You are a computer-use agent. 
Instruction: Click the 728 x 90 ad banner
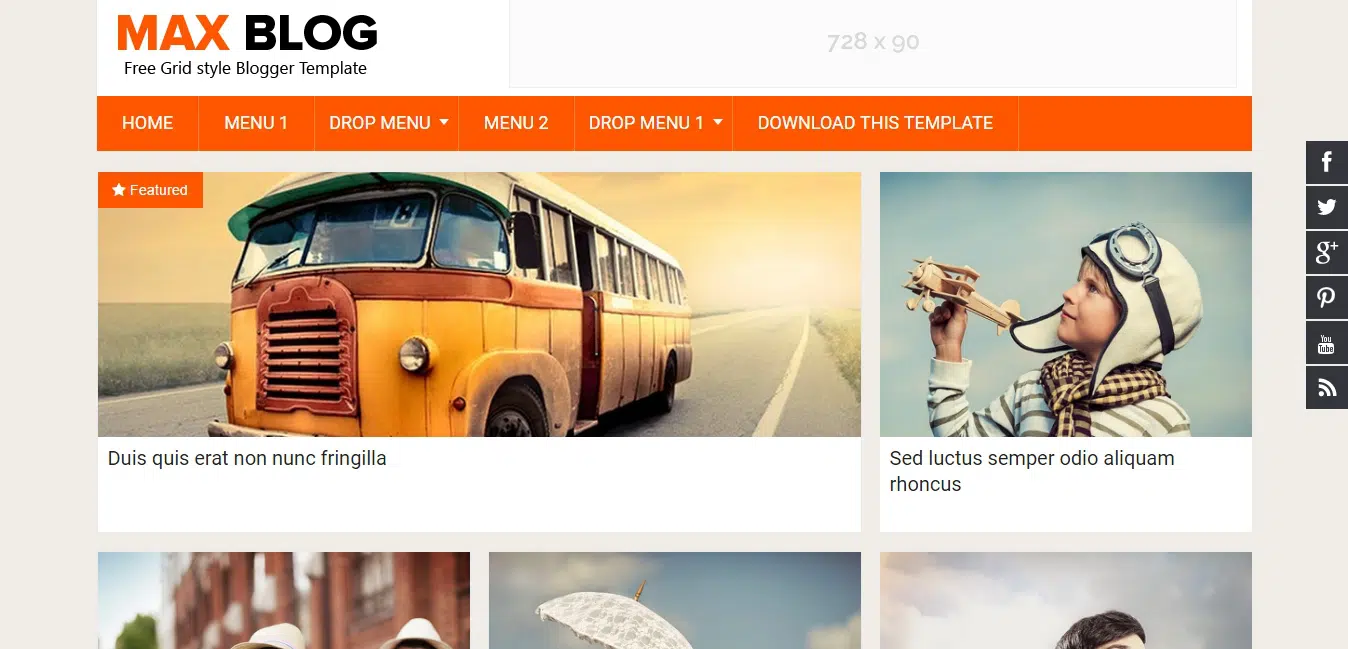[873, 43]
